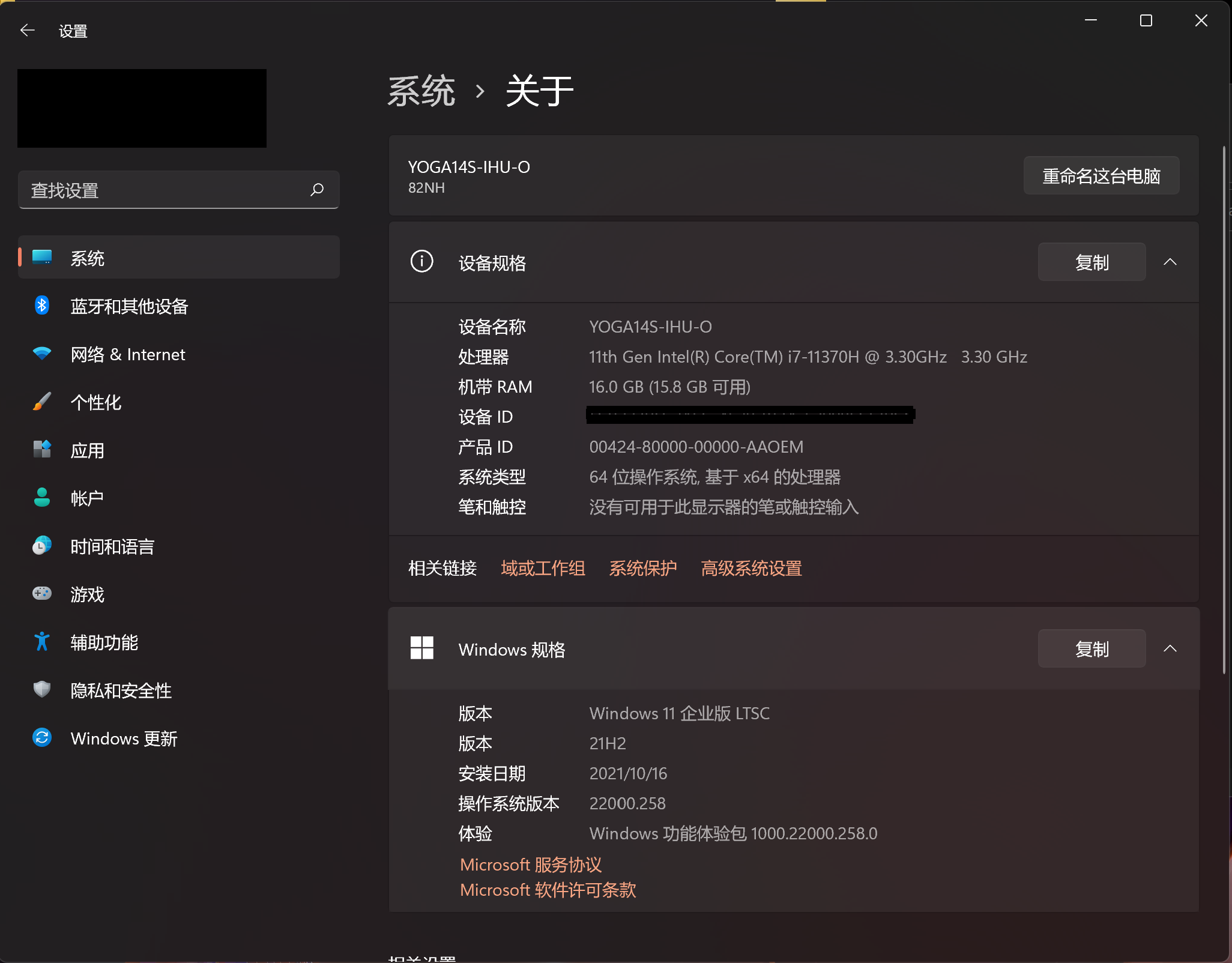Viewport: 1232px width, 963px height.
Task: Open 游戏 settings
Action: [x=179, y=594]
